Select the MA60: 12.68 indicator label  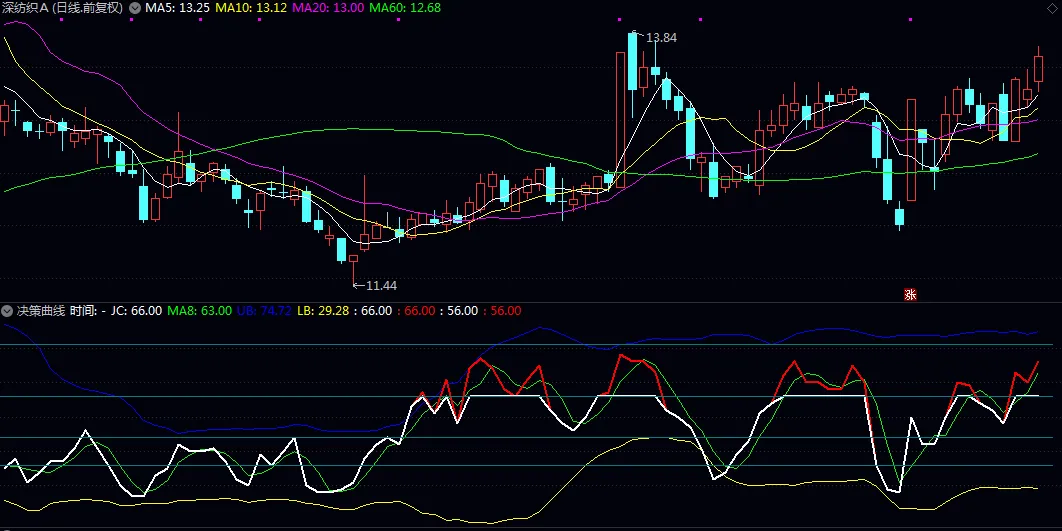tap(404, 8)
